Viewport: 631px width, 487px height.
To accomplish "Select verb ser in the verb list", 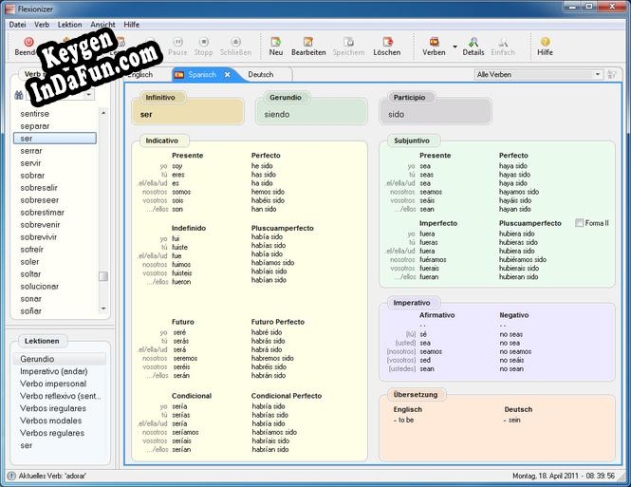I will click(55, 138).
